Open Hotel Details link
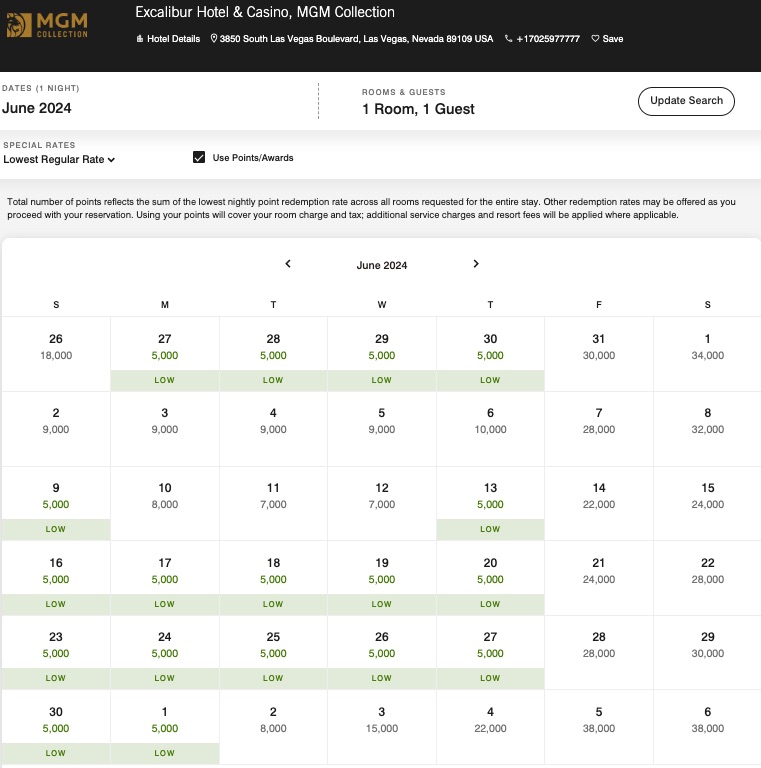Viewport: 761px width, 768px height. (x=172, y=39)
